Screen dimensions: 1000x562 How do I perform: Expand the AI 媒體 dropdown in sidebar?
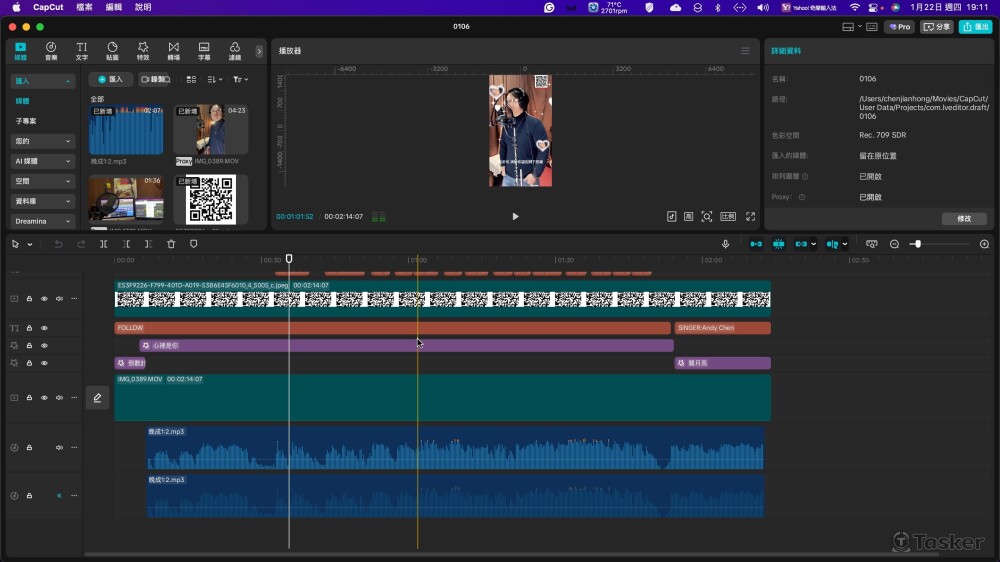click(x=43, y=161)
